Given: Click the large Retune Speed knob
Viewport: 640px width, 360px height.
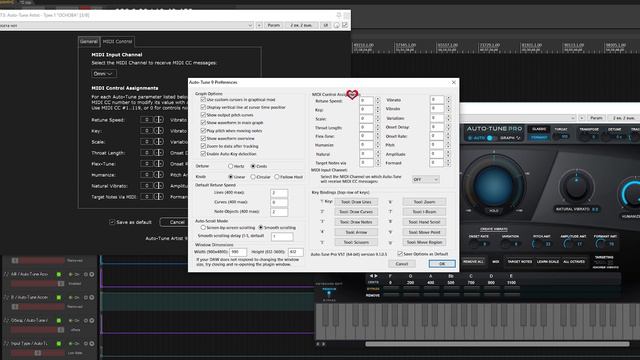Looking at the screenshot, I should (x=493, y=184).
